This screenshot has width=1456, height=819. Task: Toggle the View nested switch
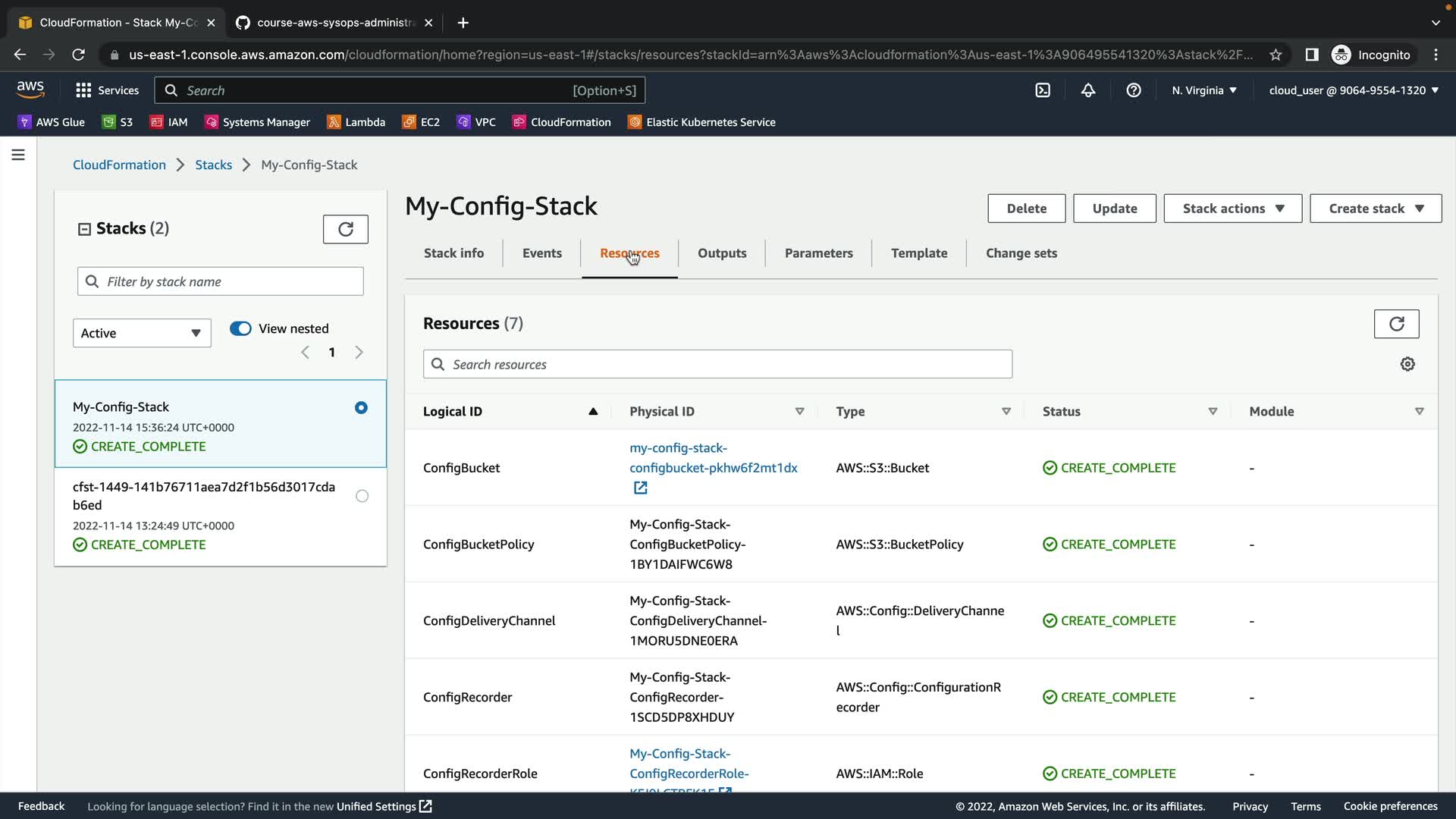click(x=240, y=328)
